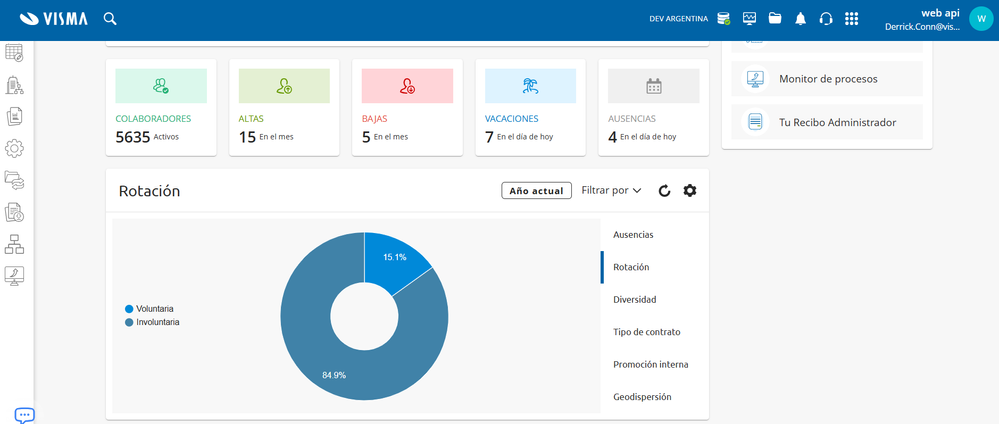
Task: Open the documents report sidebar icon
Action: pyautogui.click(x=14, y=117)
